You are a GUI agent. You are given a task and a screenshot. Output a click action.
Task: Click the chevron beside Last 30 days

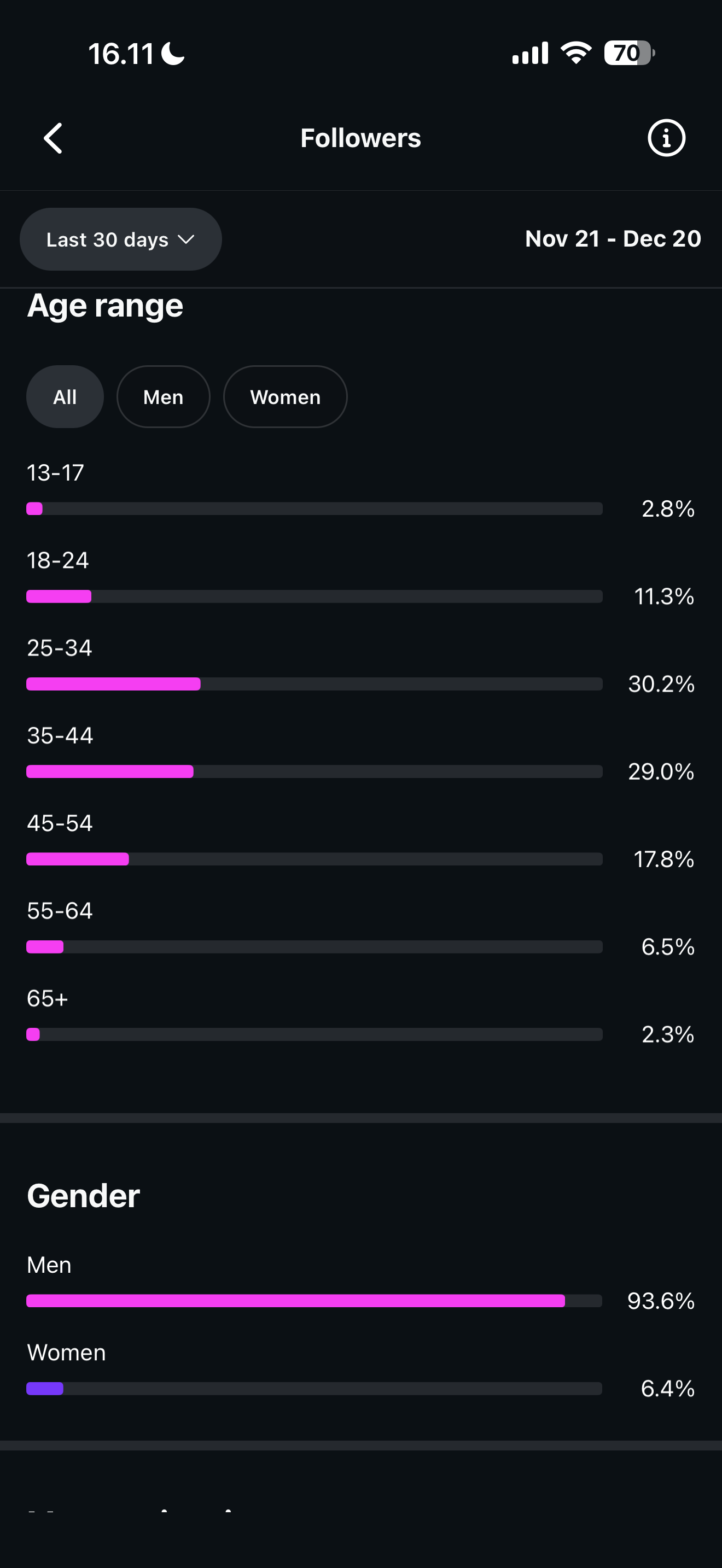tap(185, 239)
